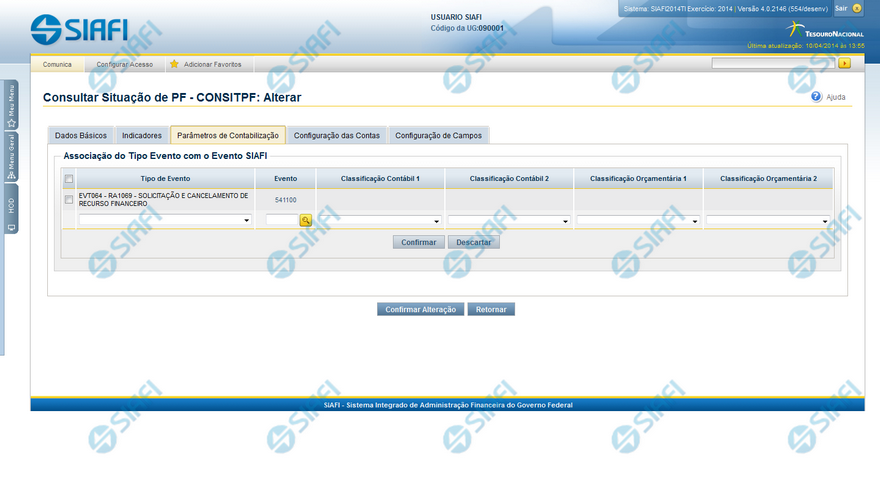Switch to the Dados Básicos tab

(81, 135)
